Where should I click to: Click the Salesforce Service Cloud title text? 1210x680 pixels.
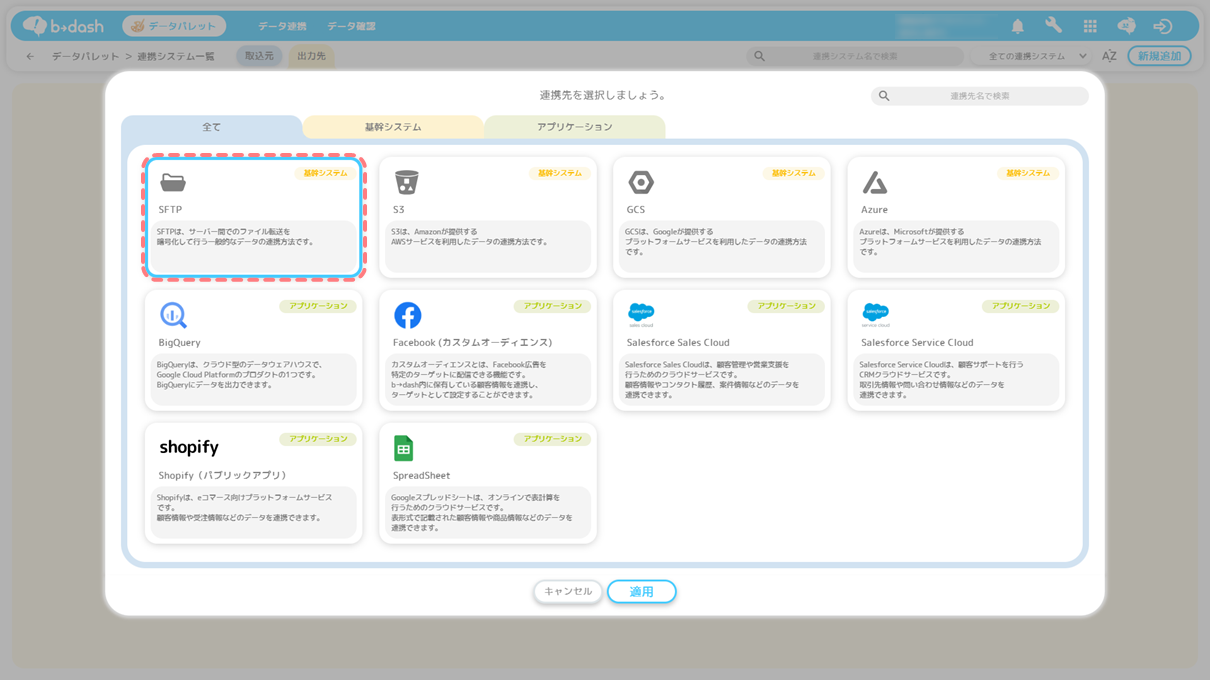point(917,343)
